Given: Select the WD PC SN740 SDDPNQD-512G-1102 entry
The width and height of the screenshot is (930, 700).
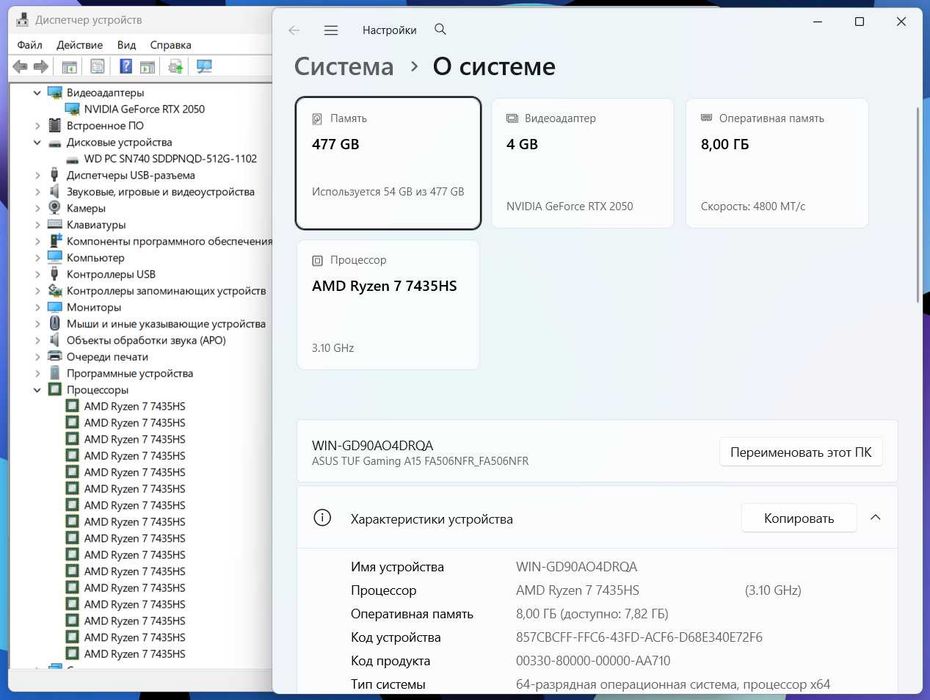Looking at the screenshot, I should point(170,159).
